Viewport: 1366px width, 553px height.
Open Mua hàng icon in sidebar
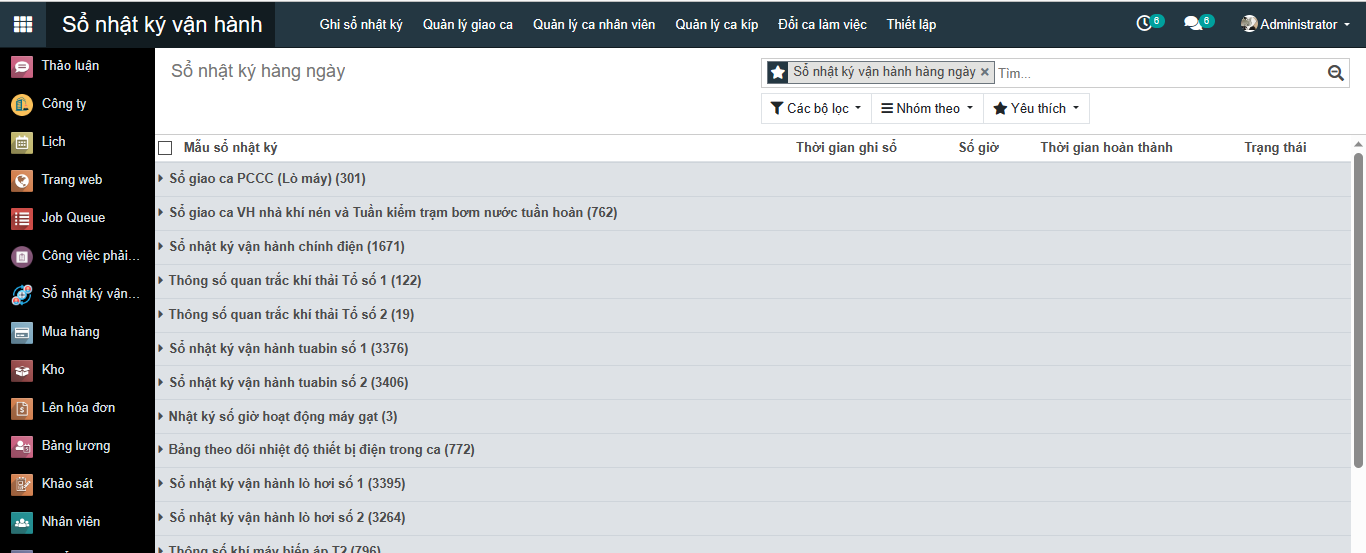(22, 332)
